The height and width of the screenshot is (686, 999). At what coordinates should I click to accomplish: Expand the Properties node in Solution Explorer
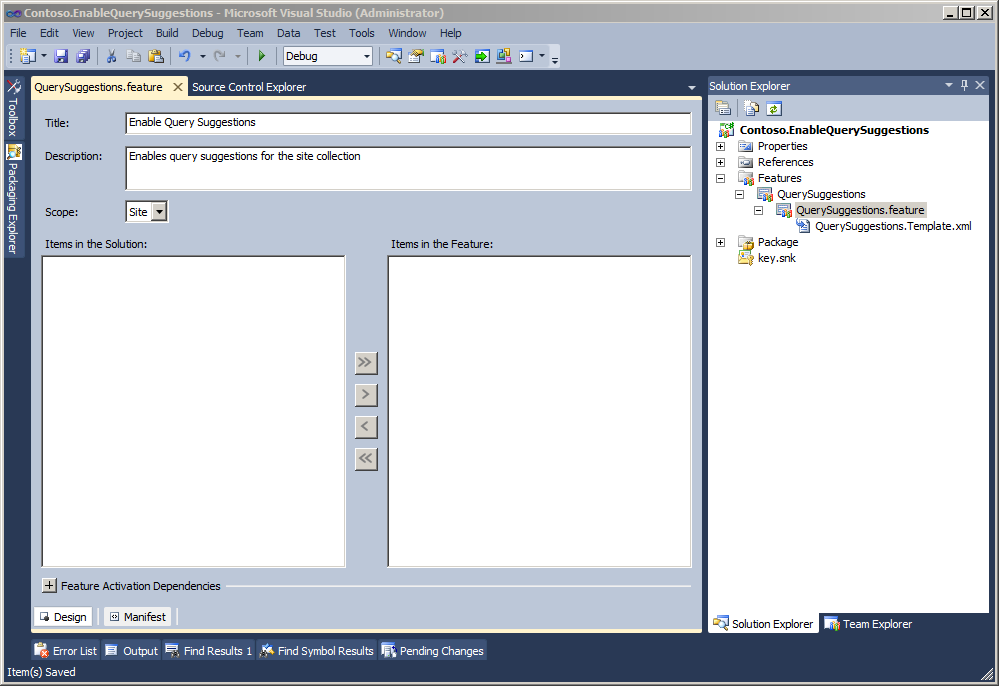[x=721, y=146]
